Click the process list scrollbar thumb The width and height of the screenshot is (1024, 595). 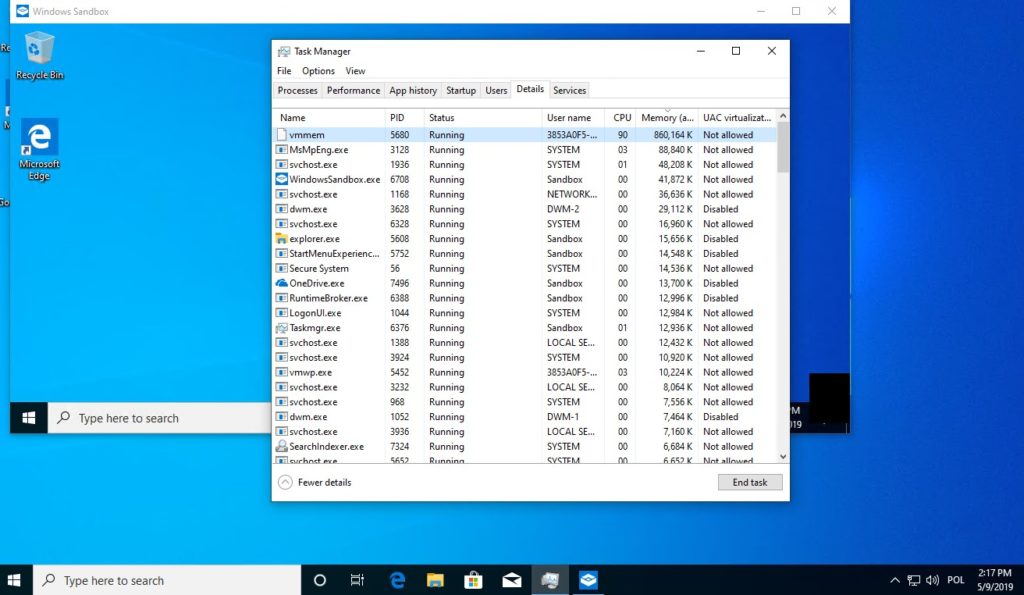coord(783,147)
